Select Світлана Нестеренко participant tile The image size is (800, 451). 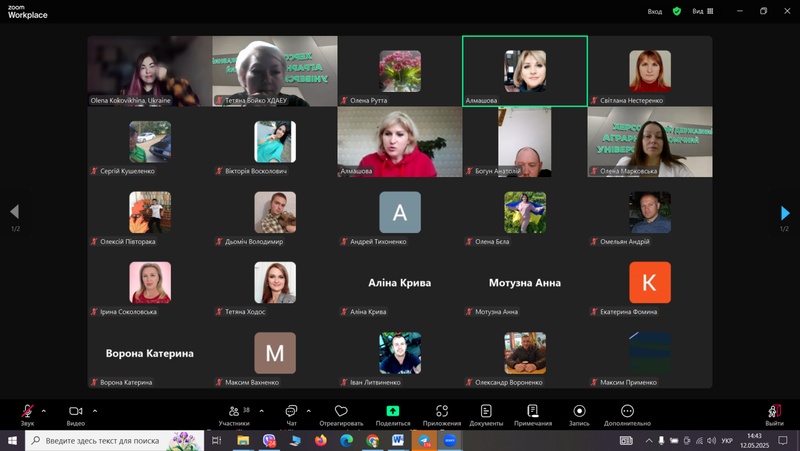650,71
